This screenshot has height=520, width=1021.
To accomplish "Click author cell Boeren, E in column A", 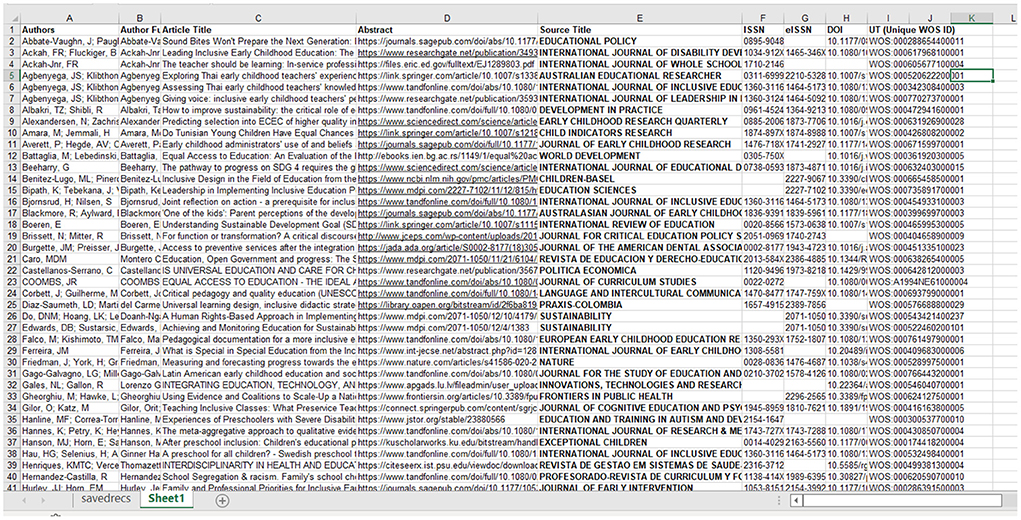I will coord(70,225).
